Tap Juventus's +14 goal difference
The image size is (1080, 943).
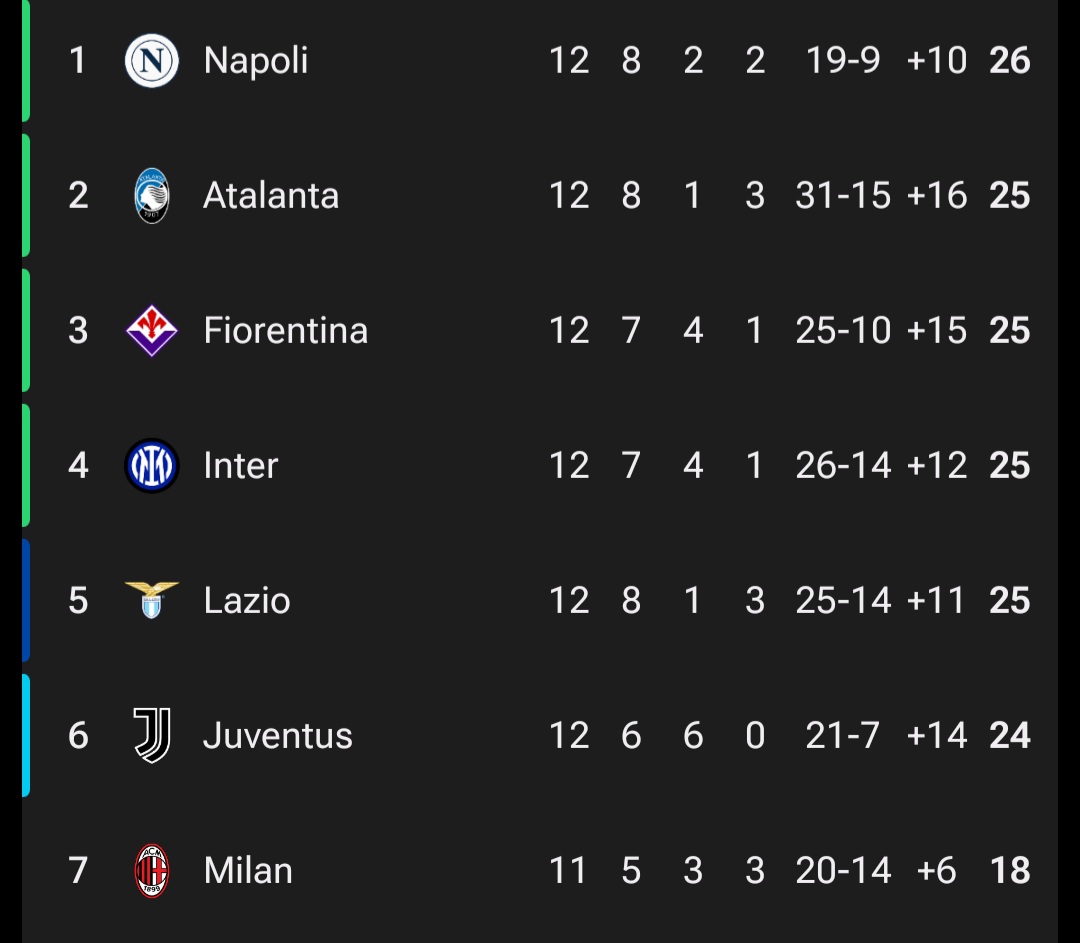(937, 736)
